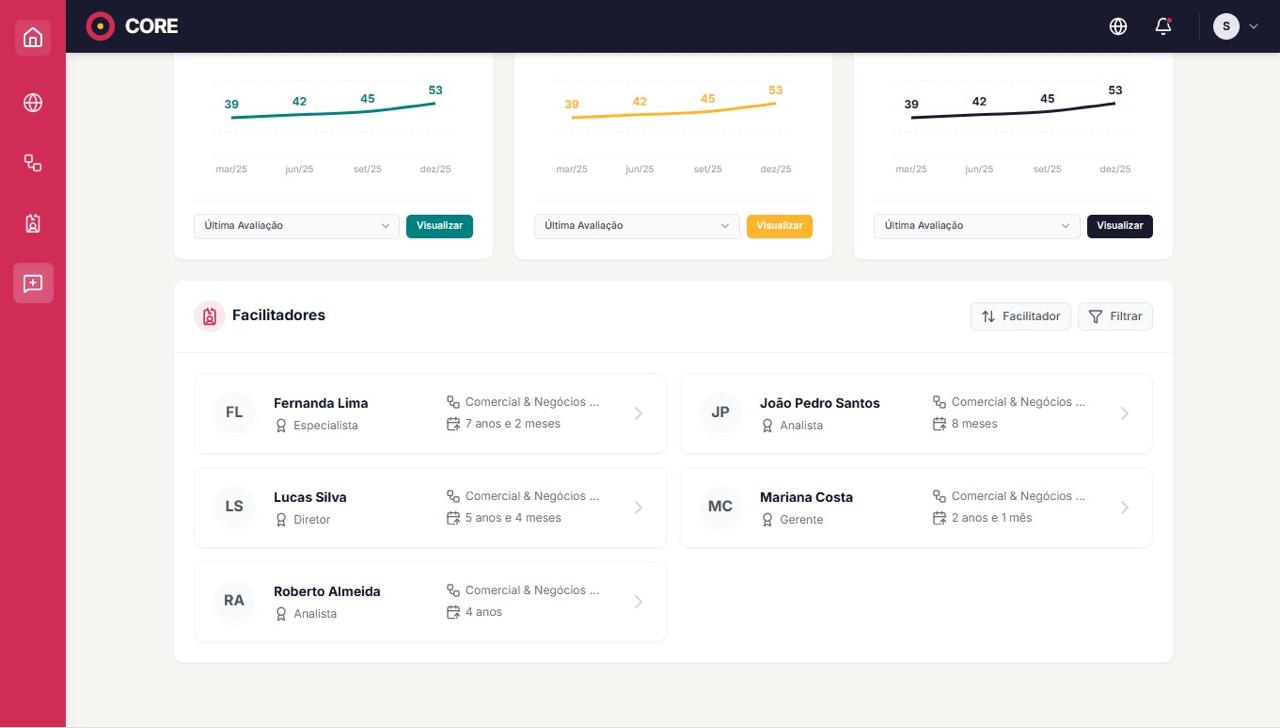Viewport: 1280px width, 728px height.
Task: Open the Filtrar filter button
Action: click(1115, 316)
